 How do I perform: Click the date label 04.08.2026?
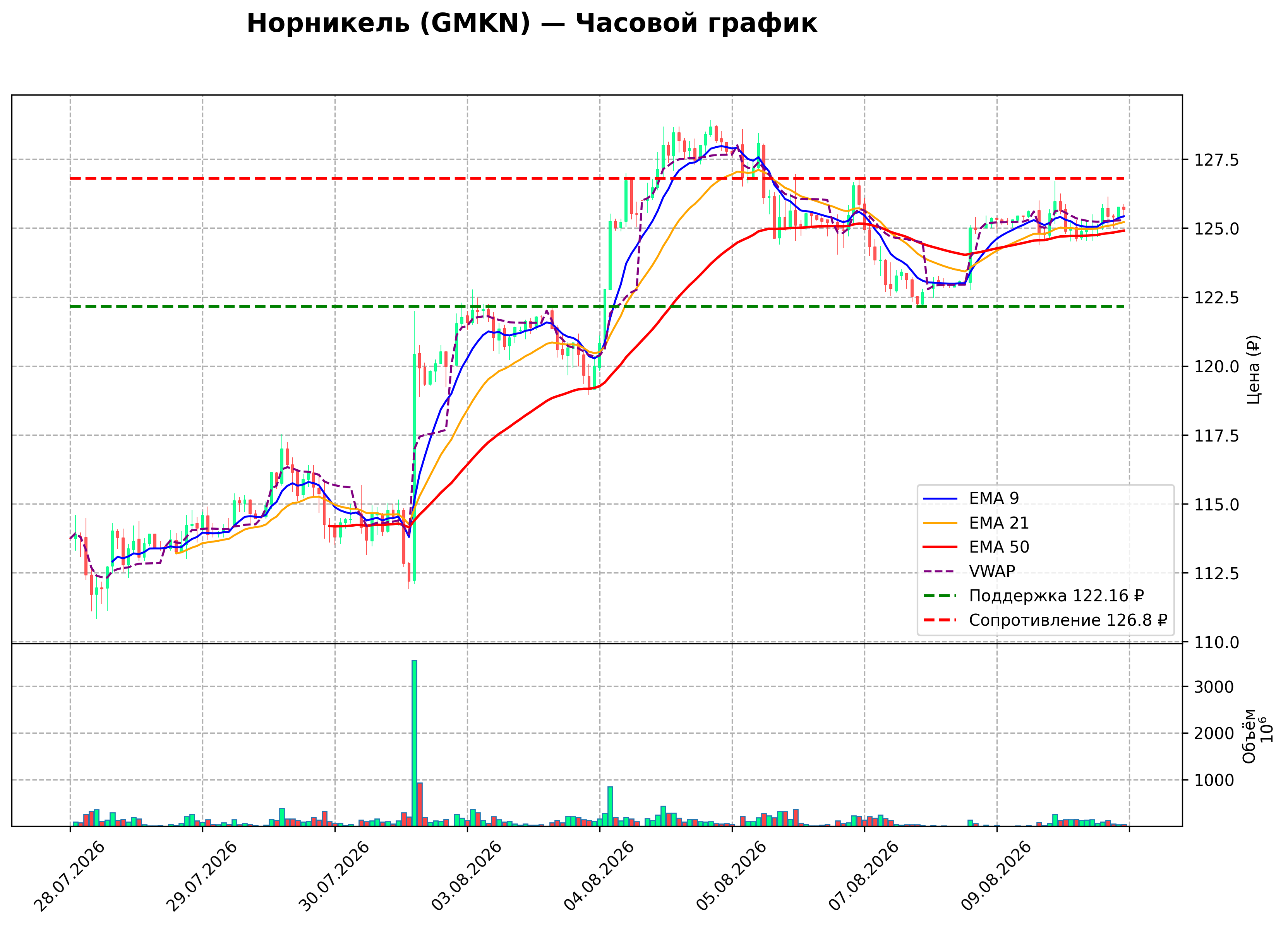tap(599, 876)
